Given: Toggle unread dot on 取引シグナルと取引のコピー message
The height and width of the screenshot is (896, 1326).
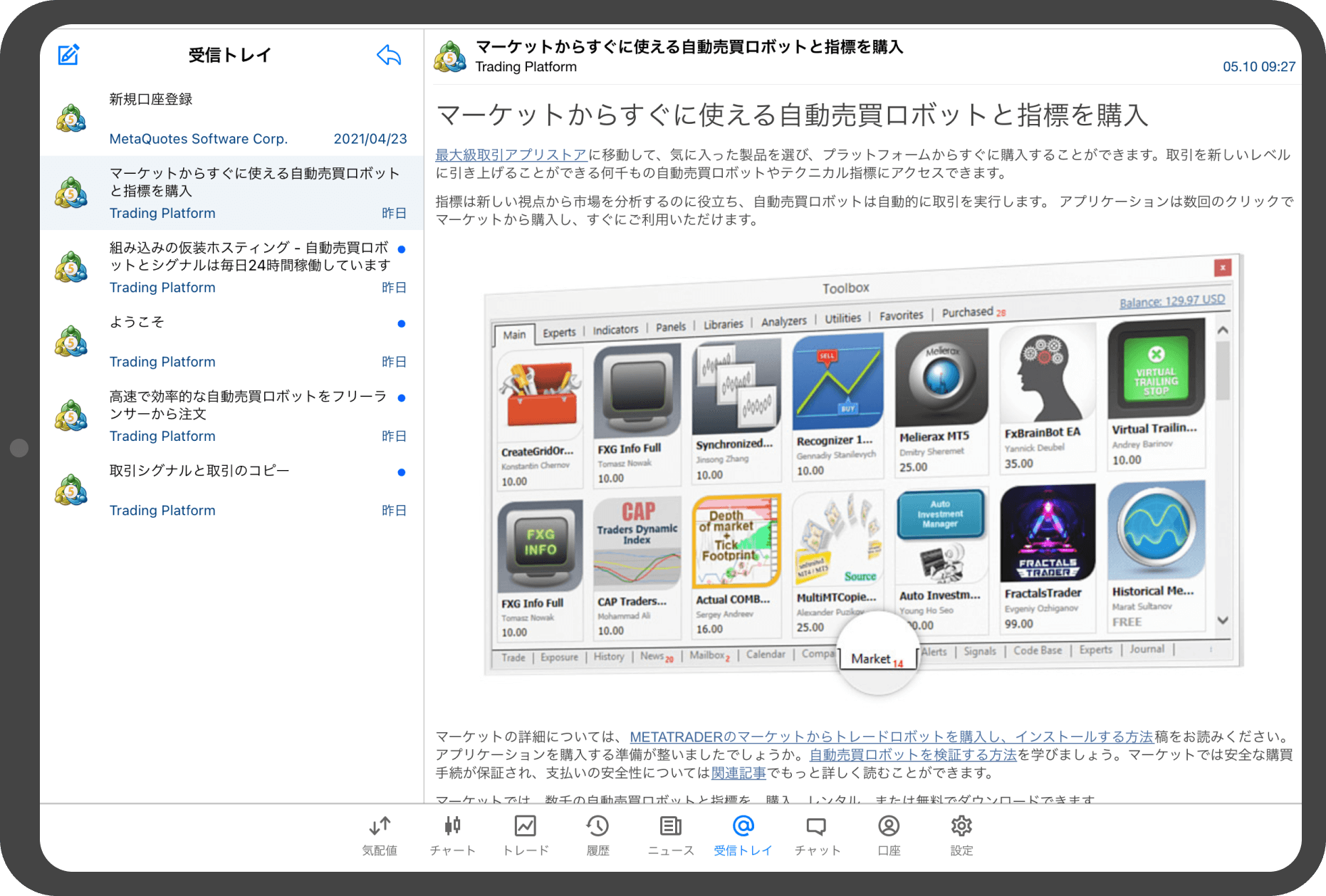Looking at the screenshot, I should [402, 472].
